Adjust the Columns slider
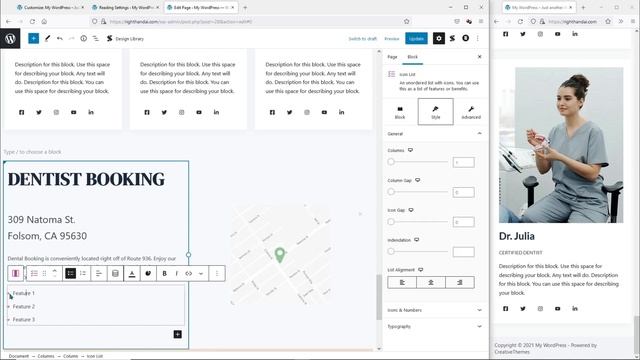This screenshot has width=640, height=360. tap(418, 162)
